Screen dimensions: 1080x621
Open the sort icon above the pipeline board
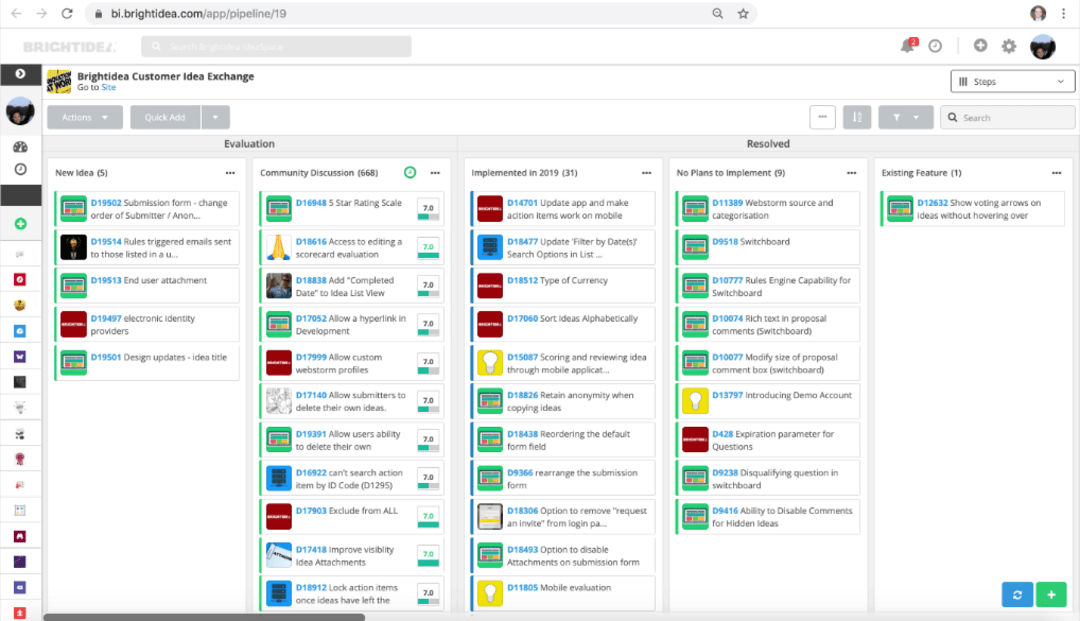[857, 117]
